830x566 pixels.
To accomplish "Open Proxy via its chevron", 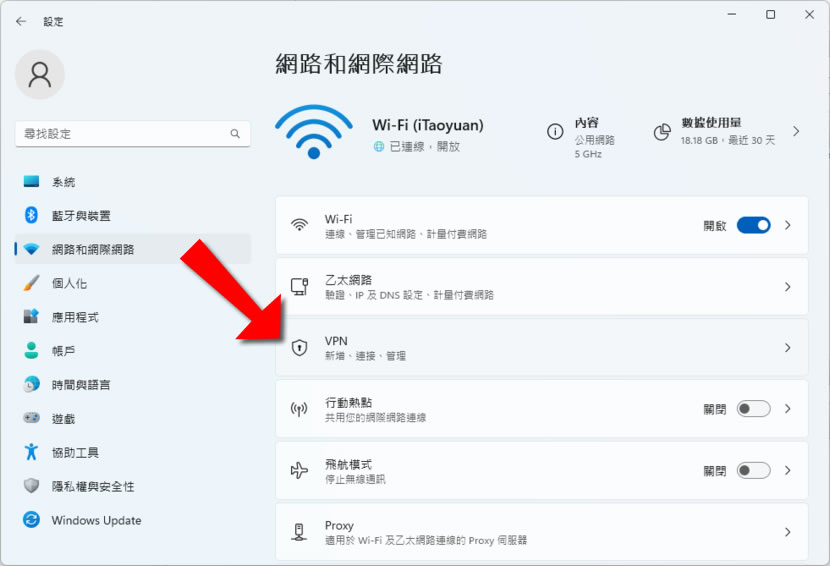I will point(788,532).
